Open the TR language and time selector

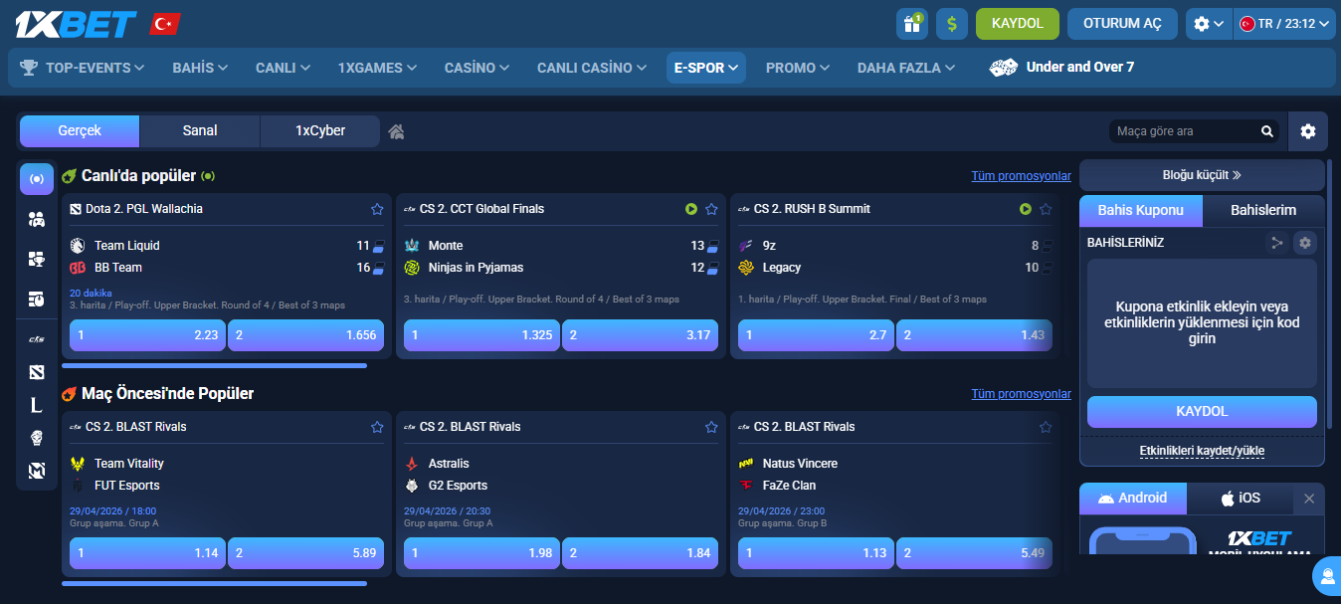point(1284,24)
